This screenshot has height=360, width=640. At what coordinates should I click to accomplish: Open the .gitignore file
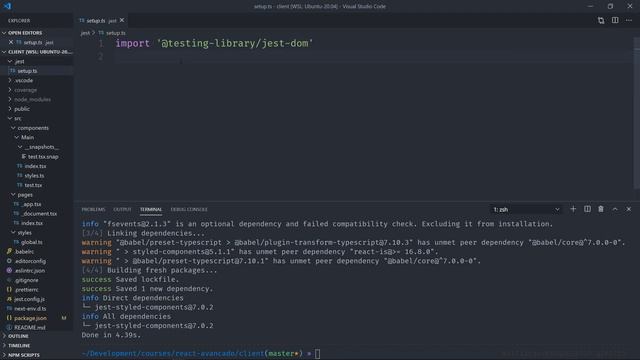click(x=37, y=280)
